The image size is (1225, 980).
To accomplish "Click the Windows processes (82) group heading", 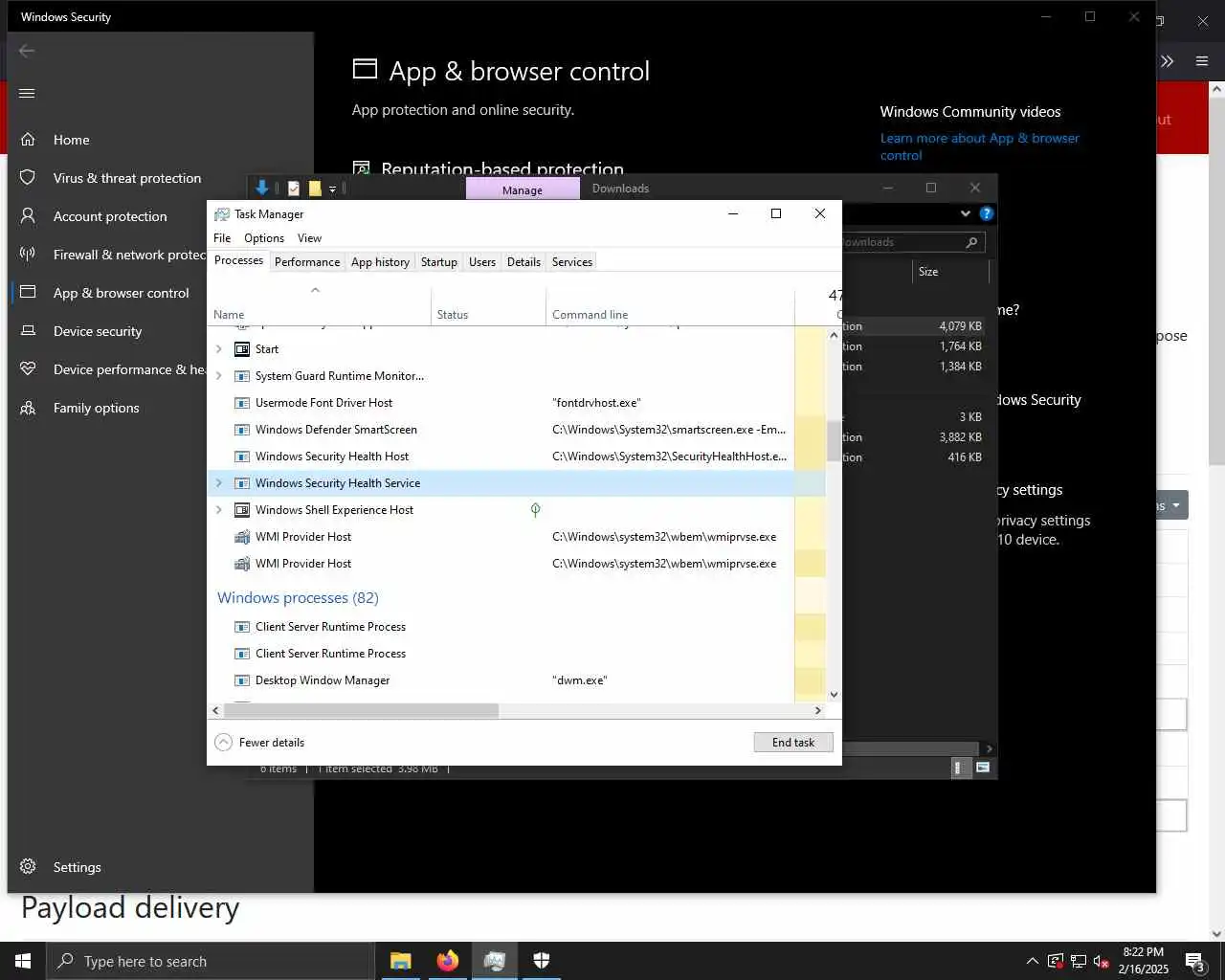I will coord(298,598).
